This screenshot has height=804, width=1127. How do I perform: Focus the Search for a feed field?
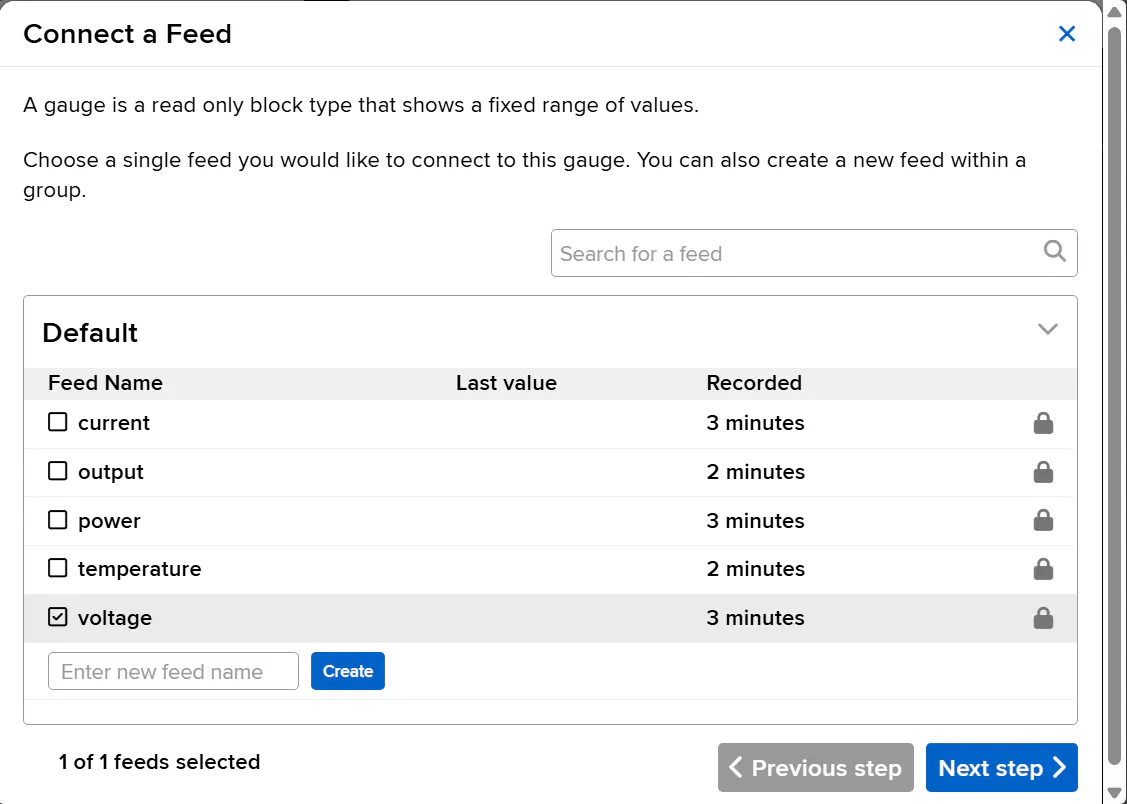tap(814, 253)
